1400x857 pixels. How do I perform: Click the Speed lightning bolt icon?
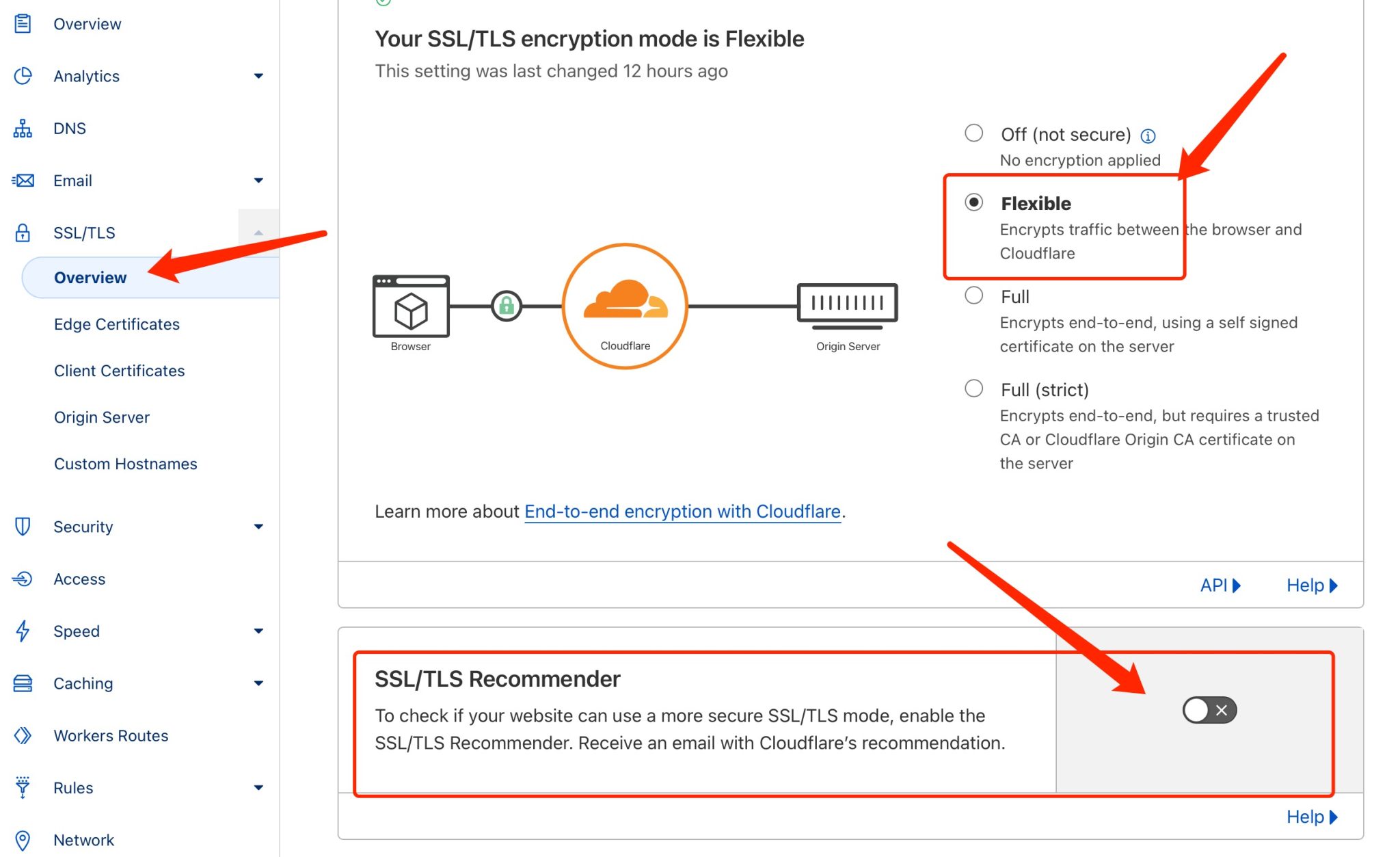[23, 631]
